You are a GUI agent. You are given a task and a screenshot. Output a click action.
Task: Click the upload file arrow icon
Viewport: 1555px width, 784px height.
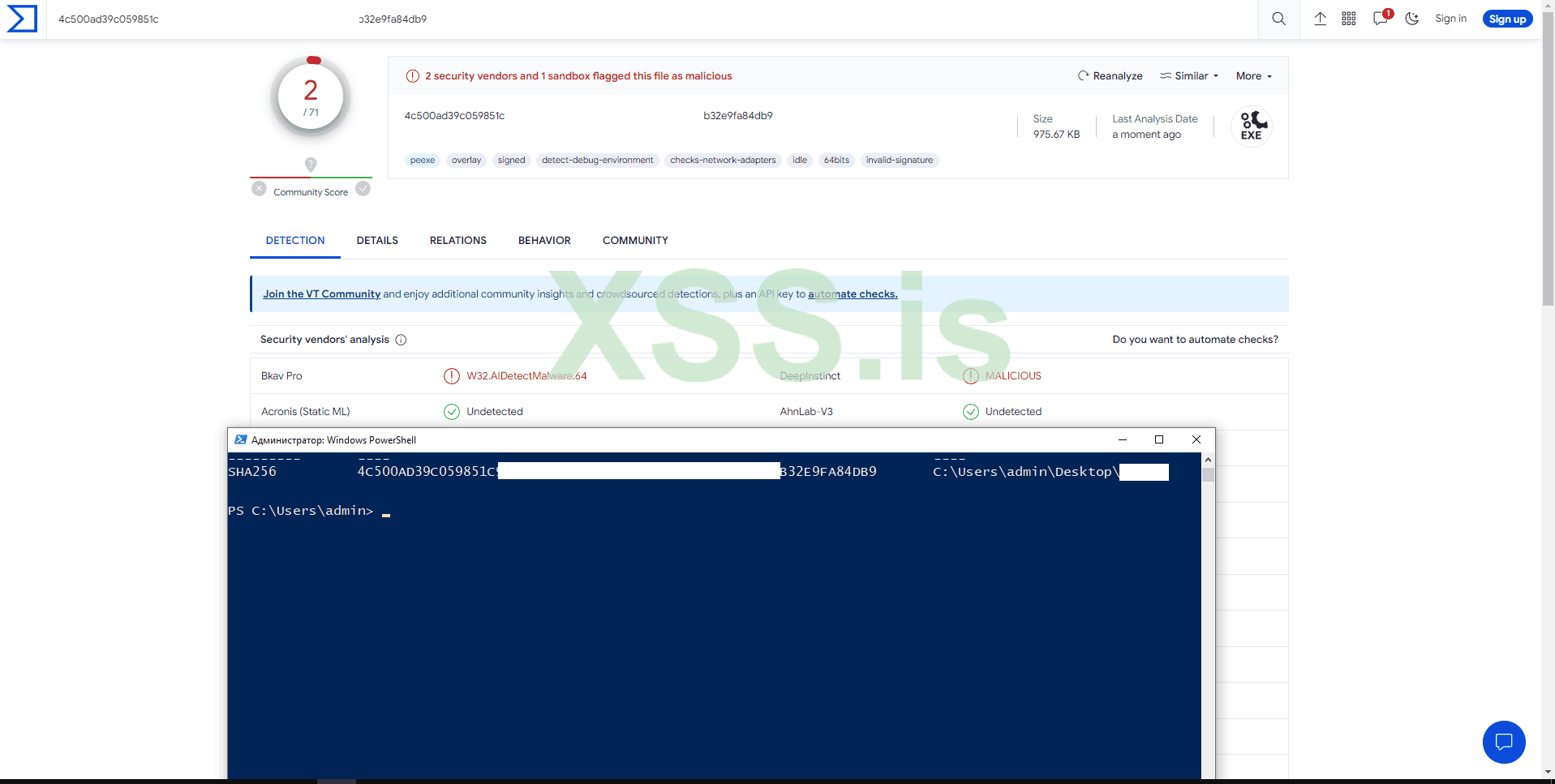coord(1320,19)
